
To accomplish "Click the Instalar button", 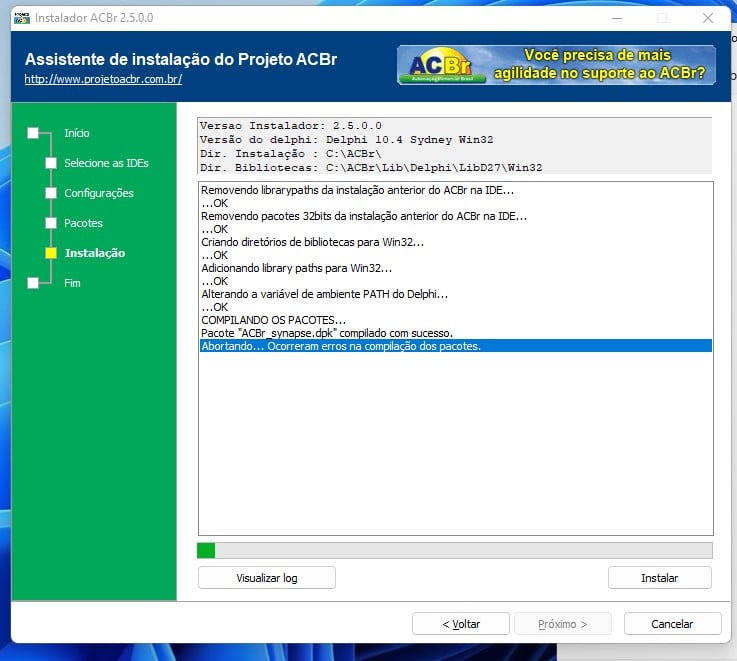I will point(659,578).
